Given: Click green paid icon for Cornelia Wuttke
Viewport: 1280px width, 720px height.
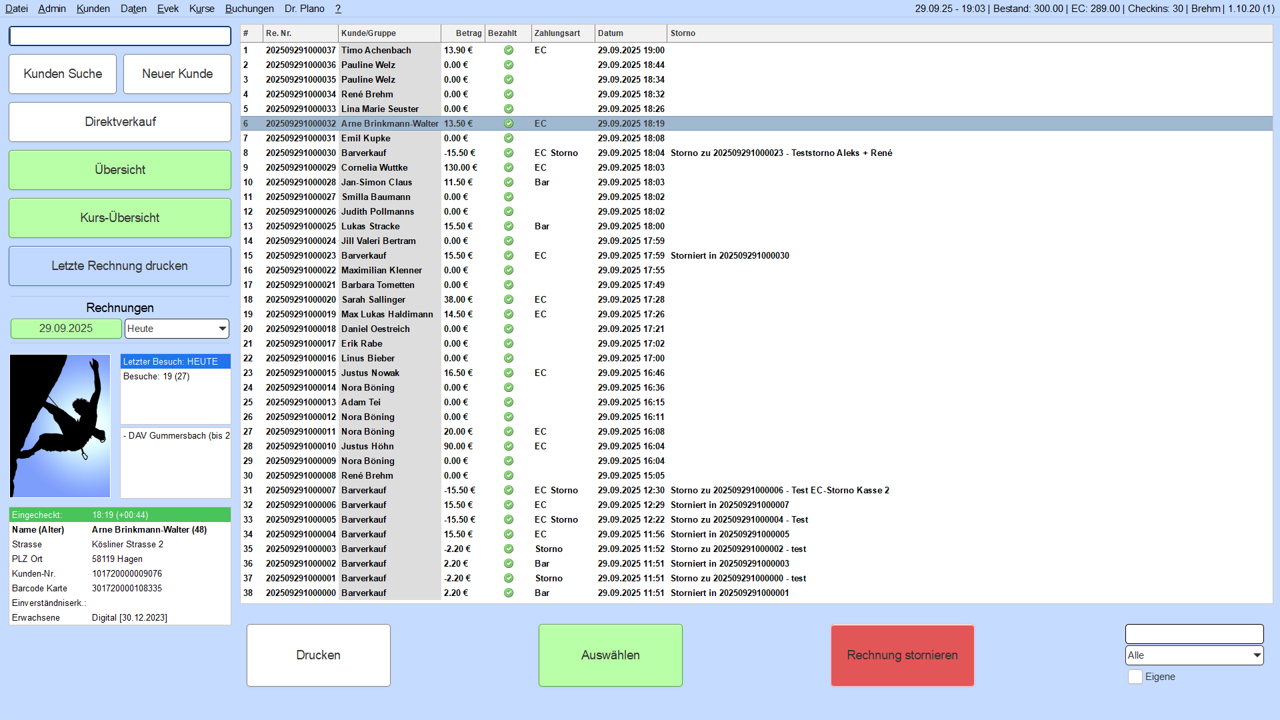Looking at the screenshot, I should (508, 168).
